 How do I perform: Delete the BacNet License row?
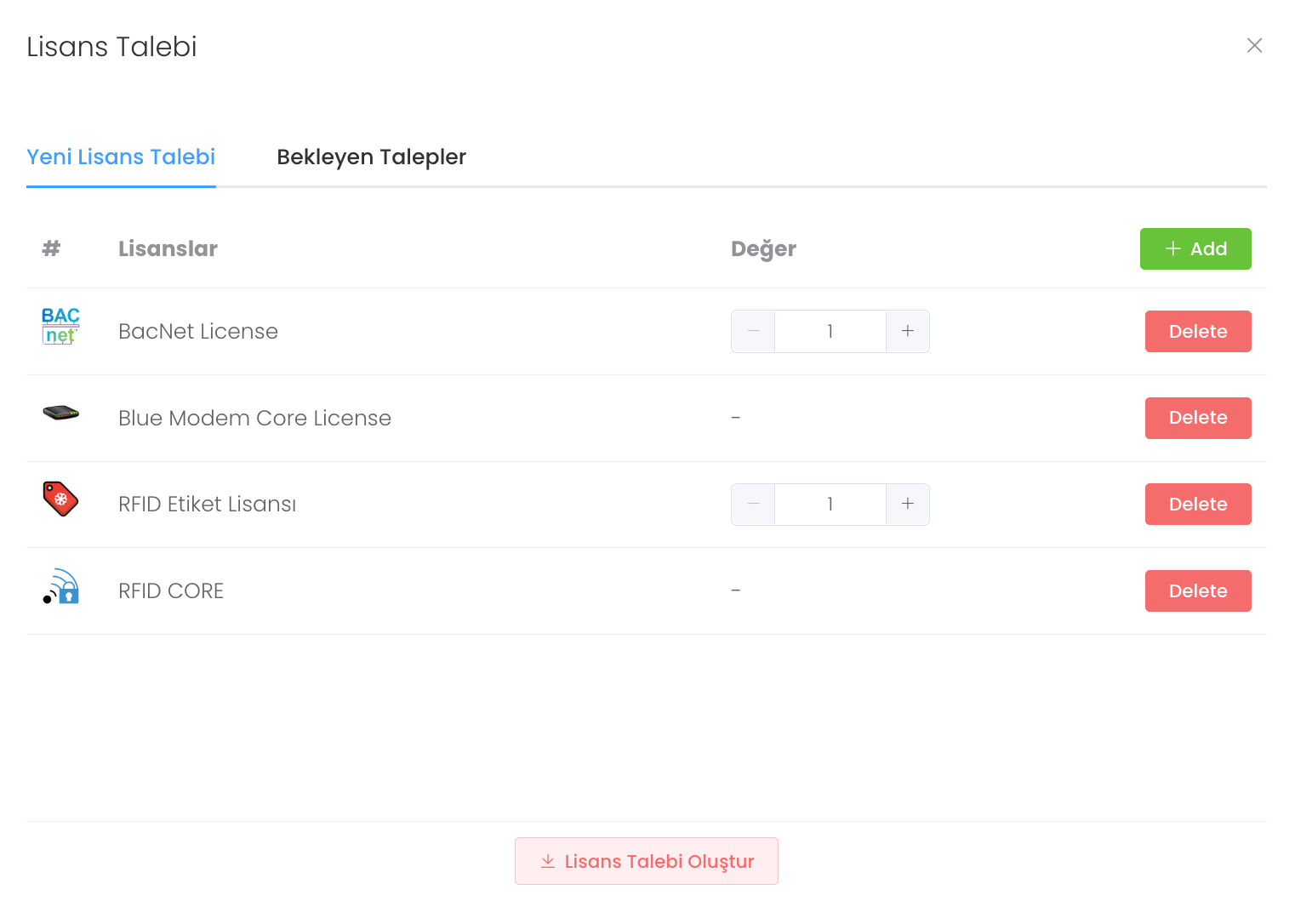tap(1197, 331)
